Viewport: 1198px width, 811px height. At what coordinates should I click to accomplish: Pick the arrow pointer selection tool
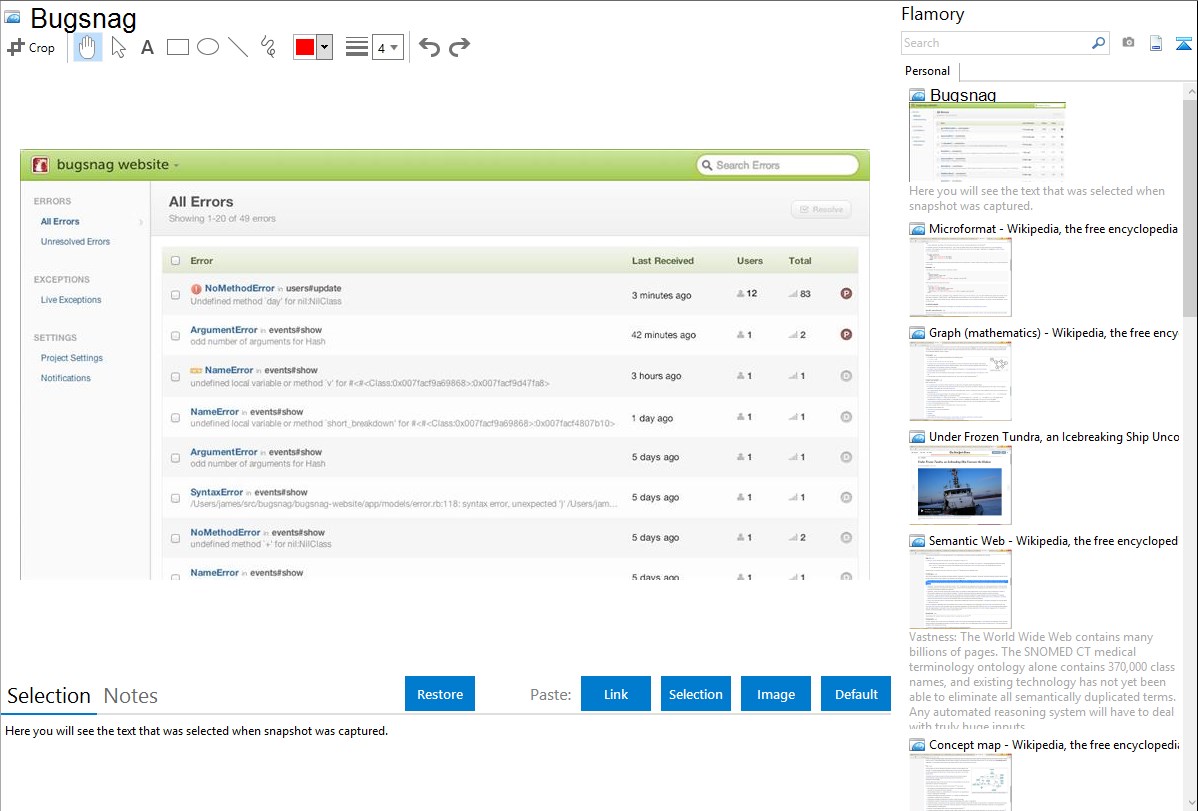click(118, 47)
